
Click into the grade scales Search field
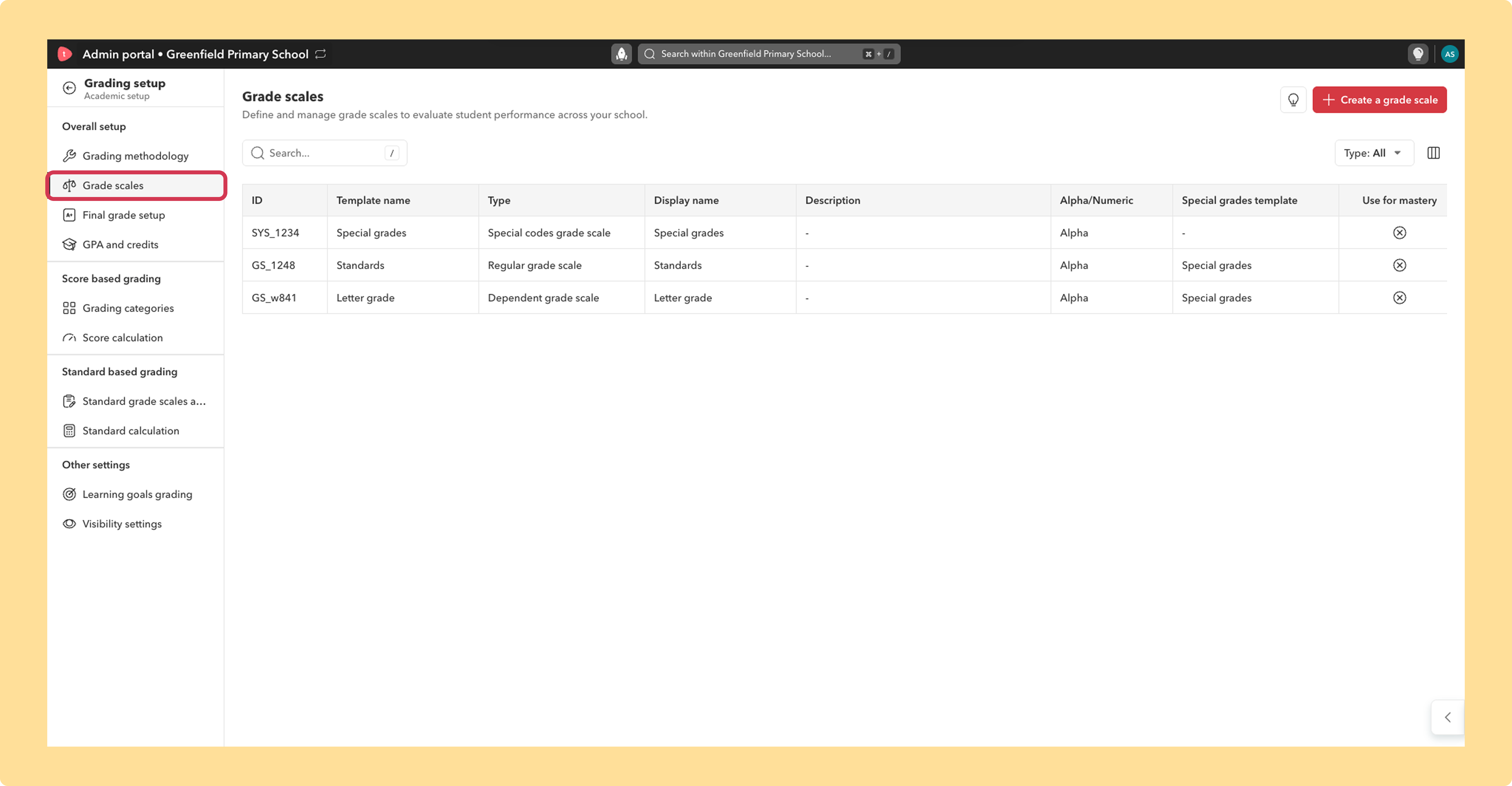(x=325, y=153)
